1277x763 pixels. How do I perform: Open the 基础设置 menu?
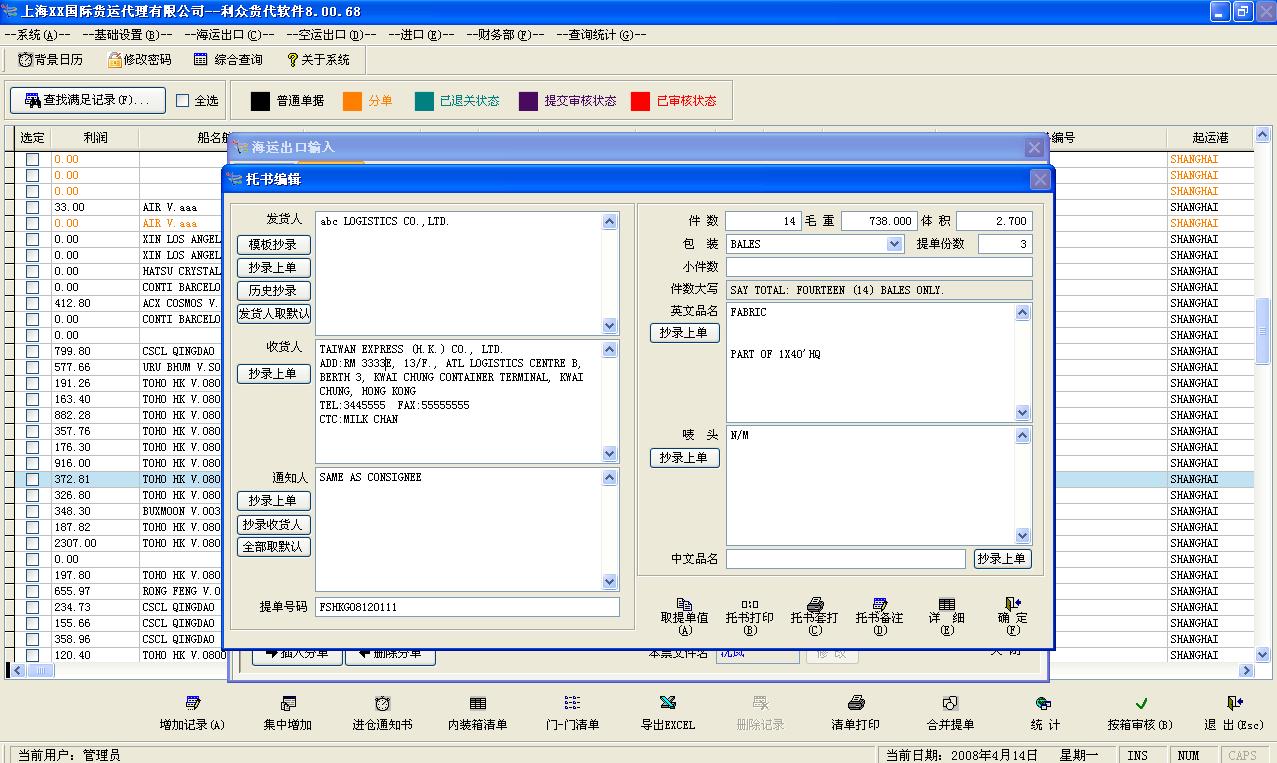127,34
